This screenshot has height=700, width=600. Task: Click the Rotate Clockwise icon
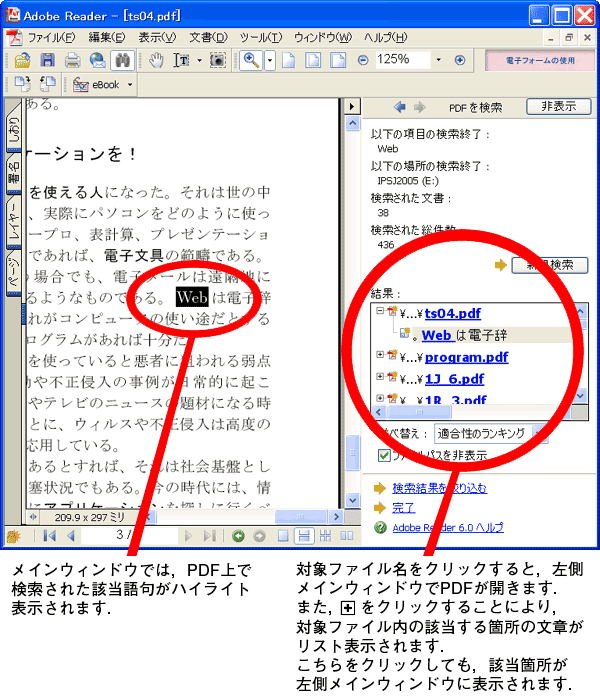[22, 83]
